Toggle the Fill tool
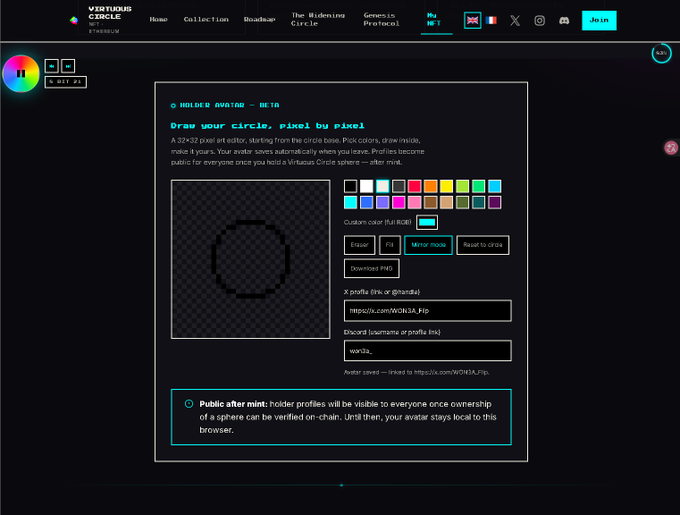 pyautogui.click(x=389, y=245)
